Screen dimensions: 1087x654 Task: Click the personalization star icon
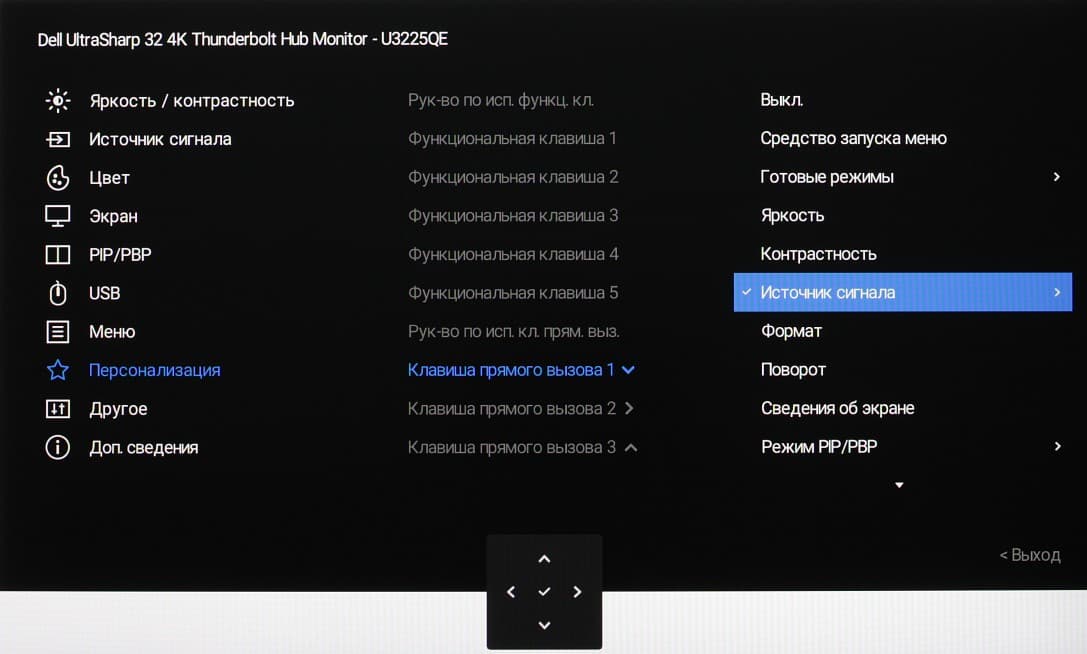point(58,370)
